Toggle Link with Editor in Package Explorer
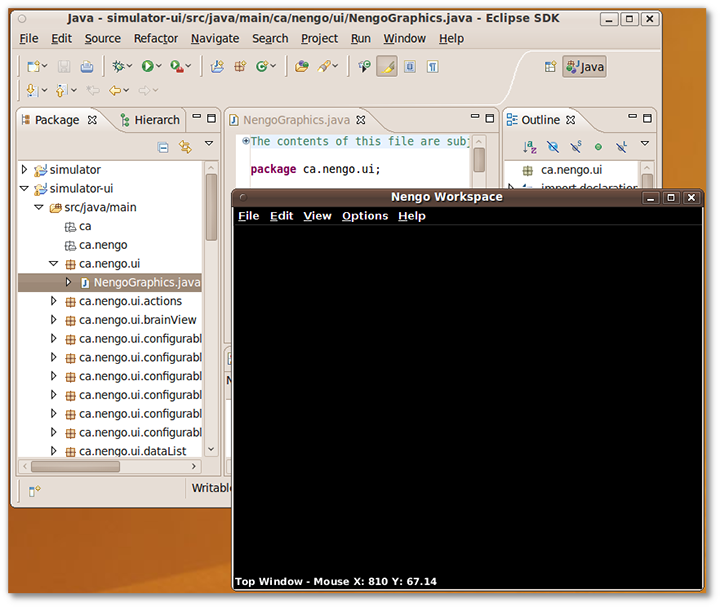 [x=186, y=147]
